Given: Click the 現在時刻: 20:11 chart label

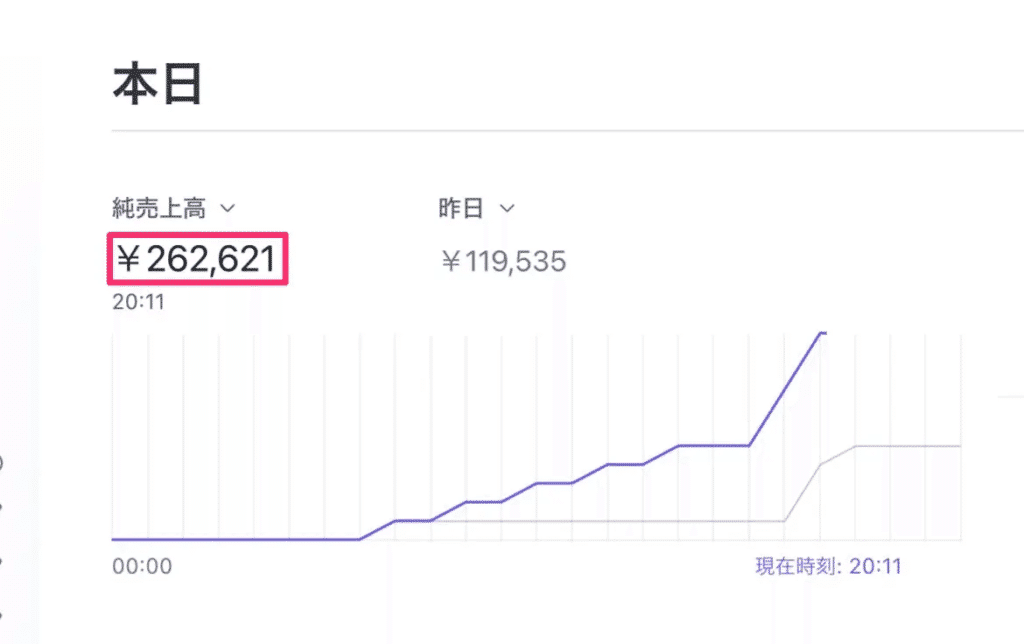Looking at the screenshot, I should [x=828, y=566].
